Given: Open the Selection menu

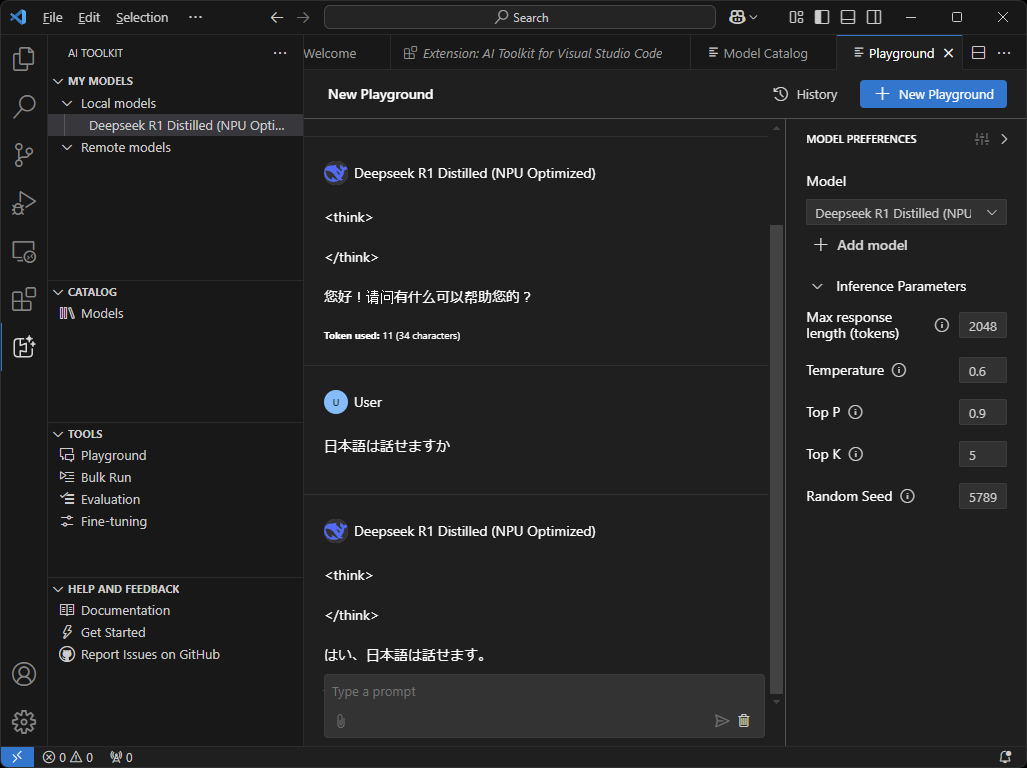Looking at the screenshot, I should click(x=142, y=17).
